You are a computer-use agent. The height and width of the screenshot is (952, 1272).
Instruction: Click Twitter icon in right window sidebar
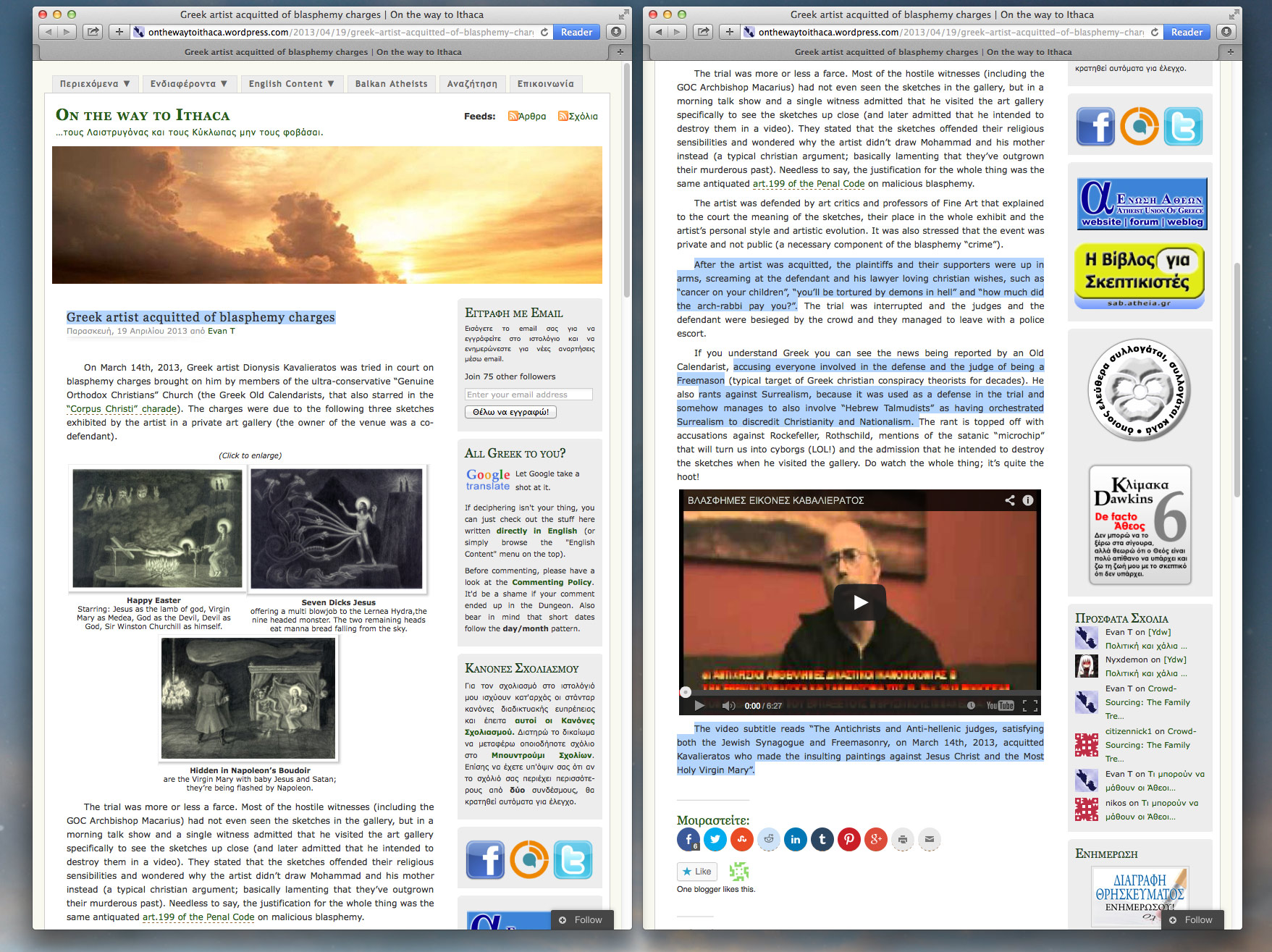[x=1183, y=126]
